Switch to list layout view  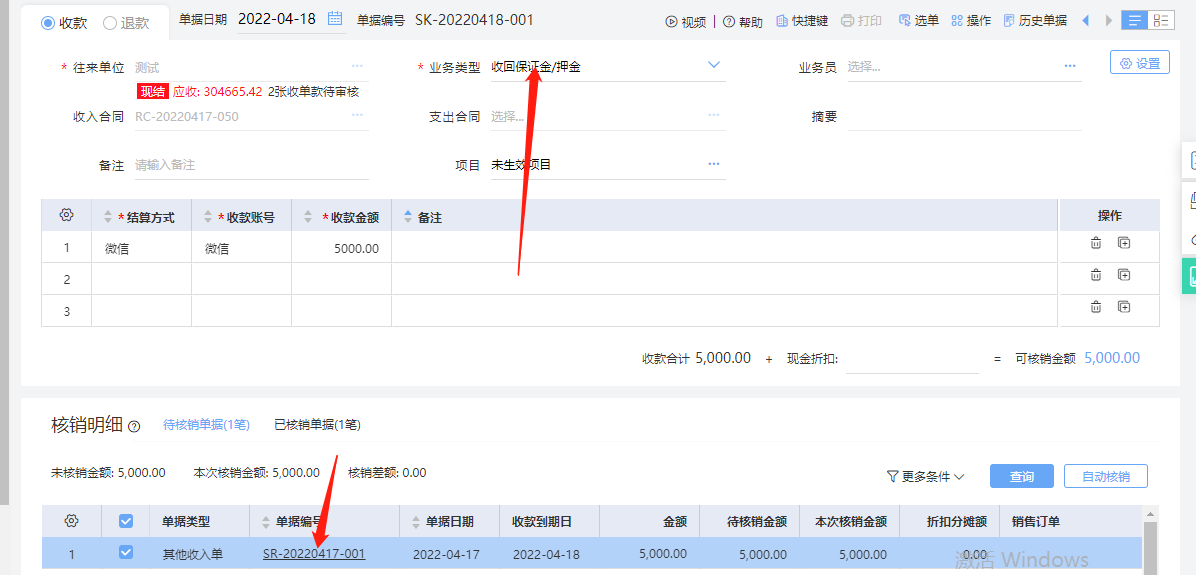tap(1134, 21)
